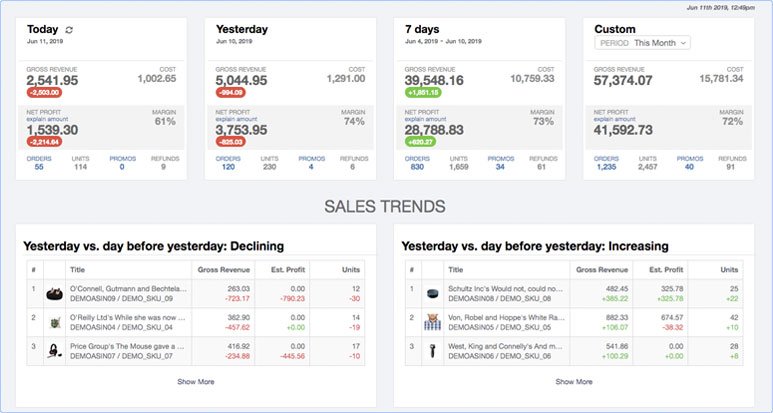Sort declining table by Gross Revenue header
Screen dimensions: 773x413
click(224, 270)
